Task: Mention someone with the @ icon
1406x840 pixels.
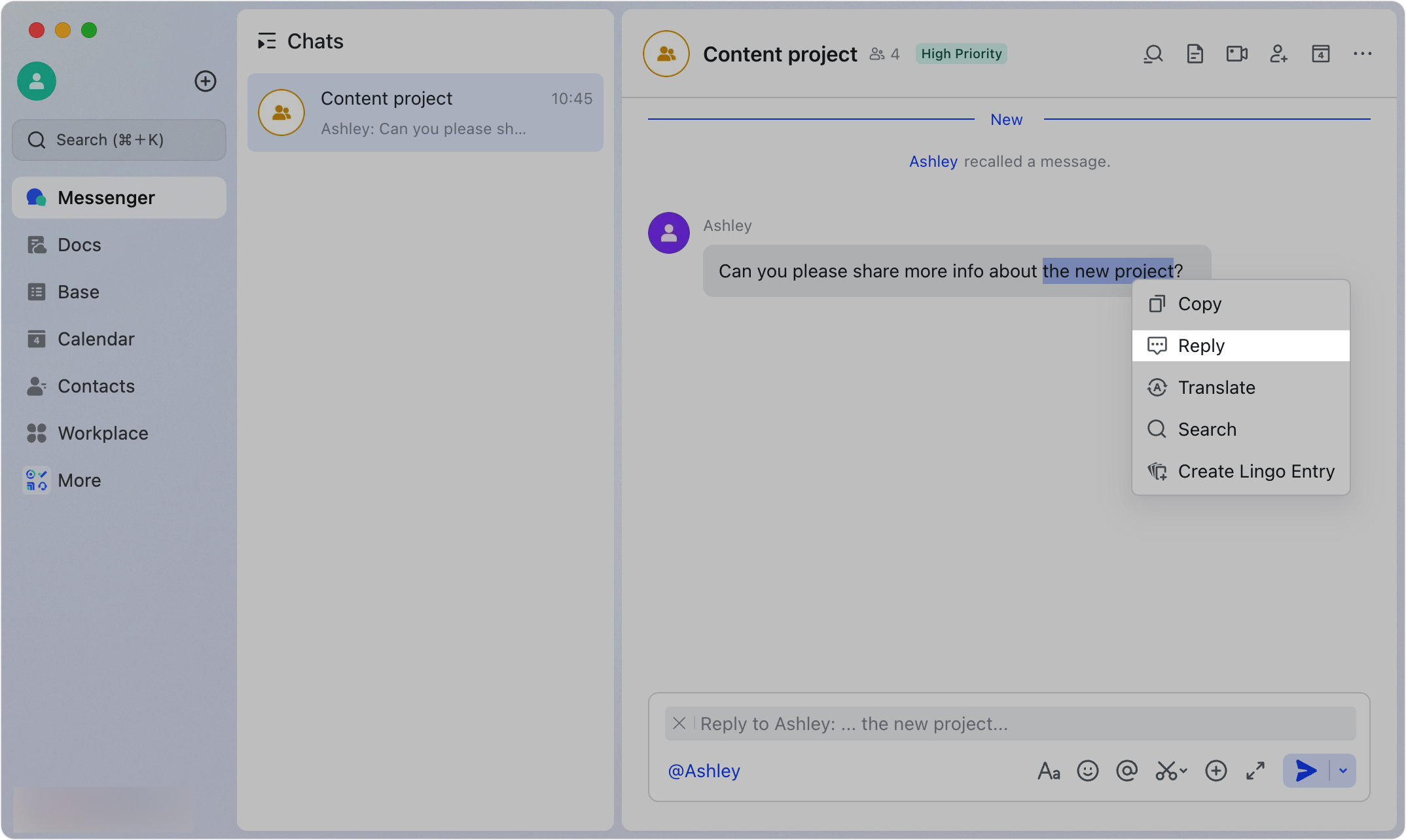Action: [1127, 771]
